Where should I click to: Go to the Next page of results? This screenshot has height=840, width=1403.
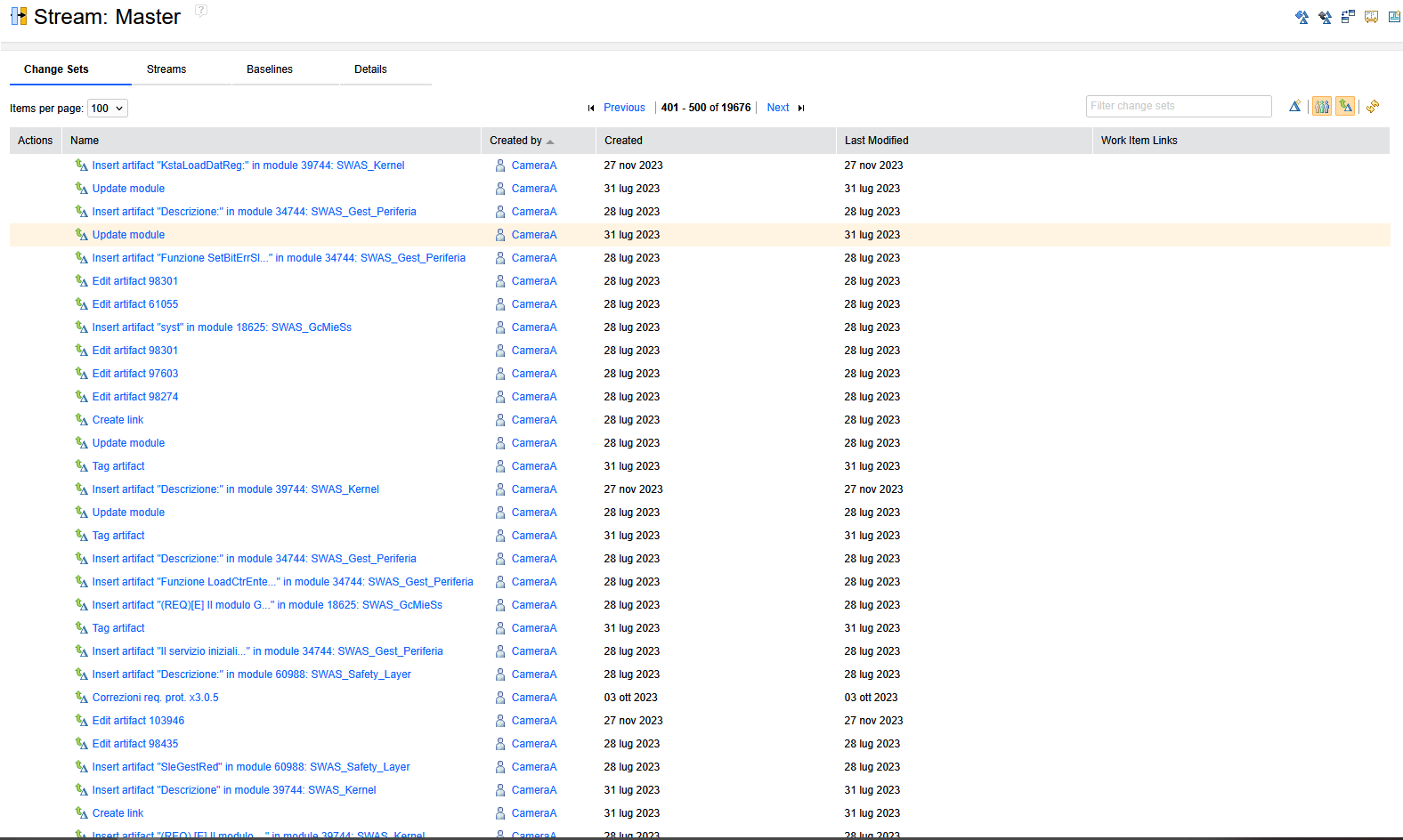[x=777, y=108]
